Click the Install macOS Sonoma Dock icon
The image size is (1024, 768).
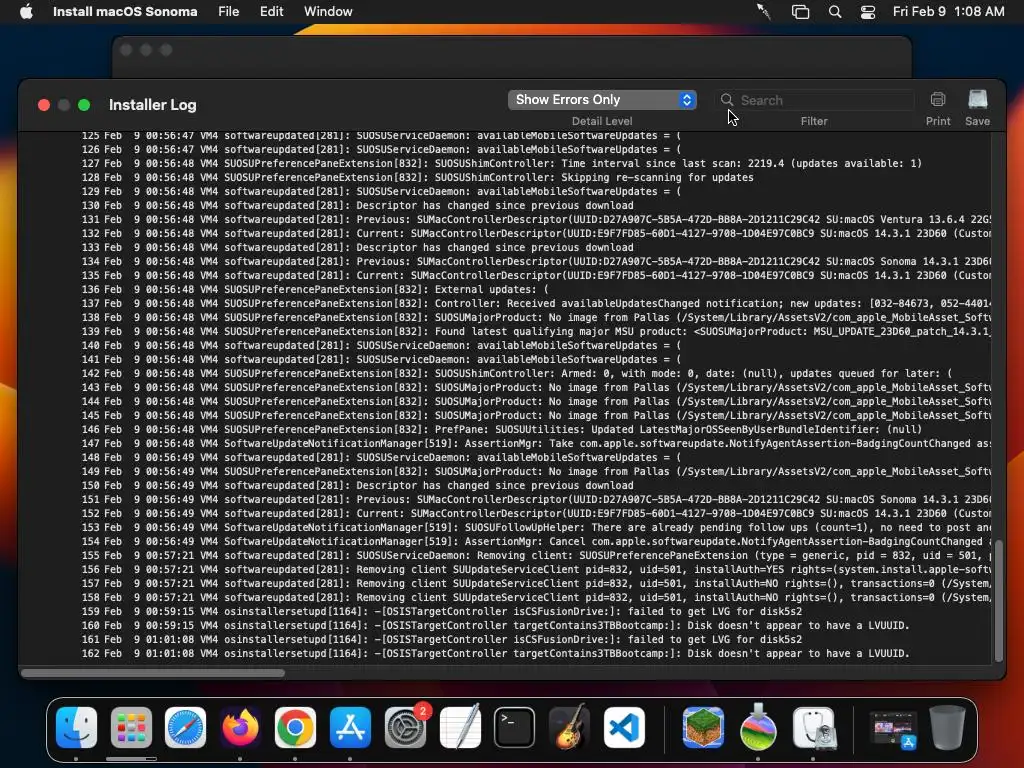[x=758, y=727]
